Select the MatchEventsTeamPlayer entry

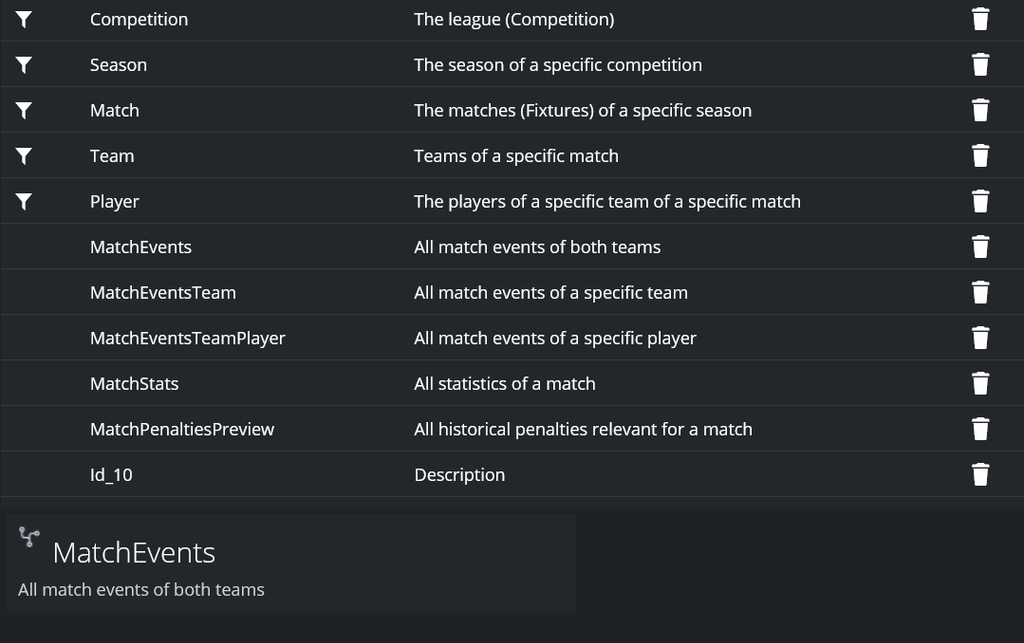click(187, 338)
